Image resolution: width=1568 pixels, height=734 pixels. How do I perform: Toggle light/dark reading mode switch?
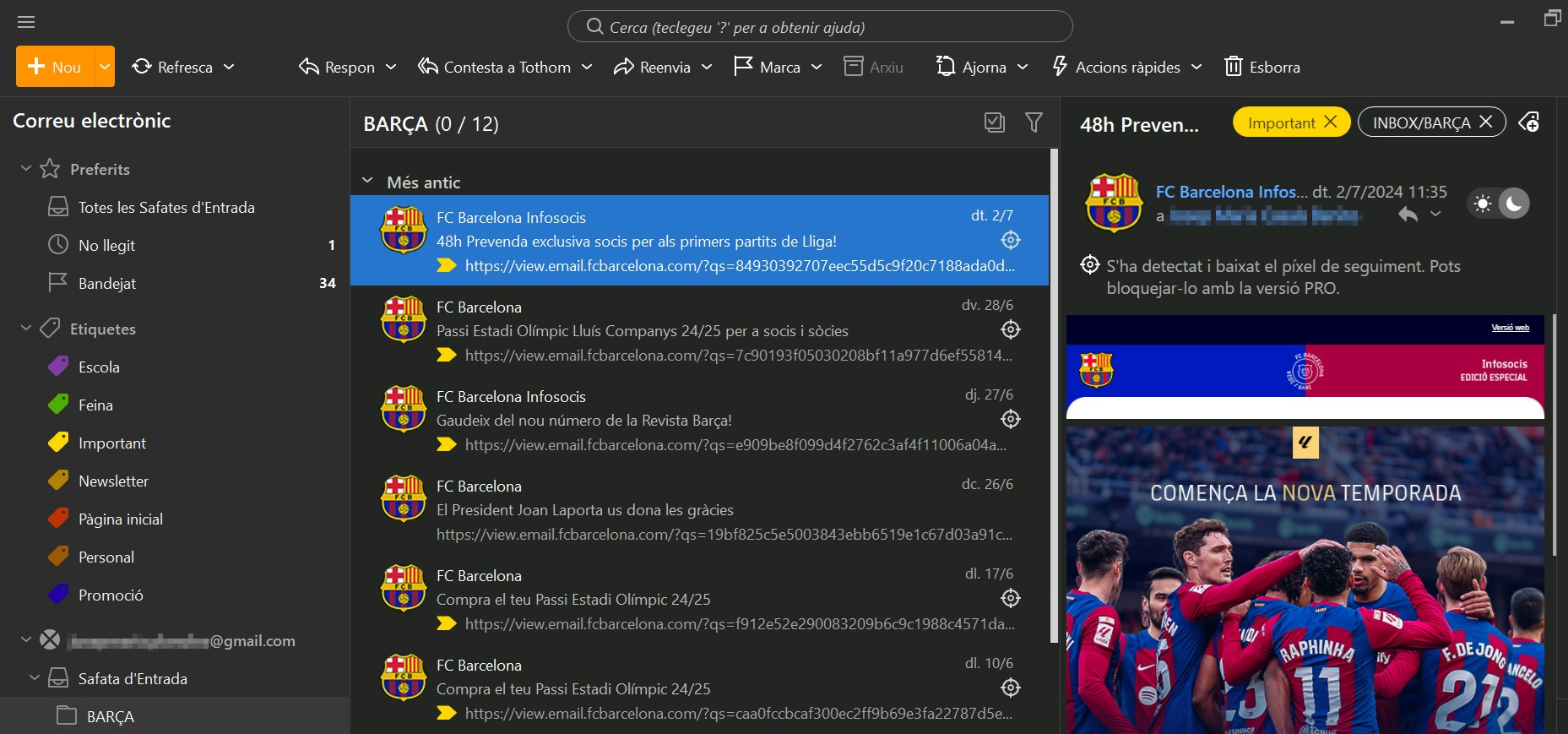(1499, 204)
